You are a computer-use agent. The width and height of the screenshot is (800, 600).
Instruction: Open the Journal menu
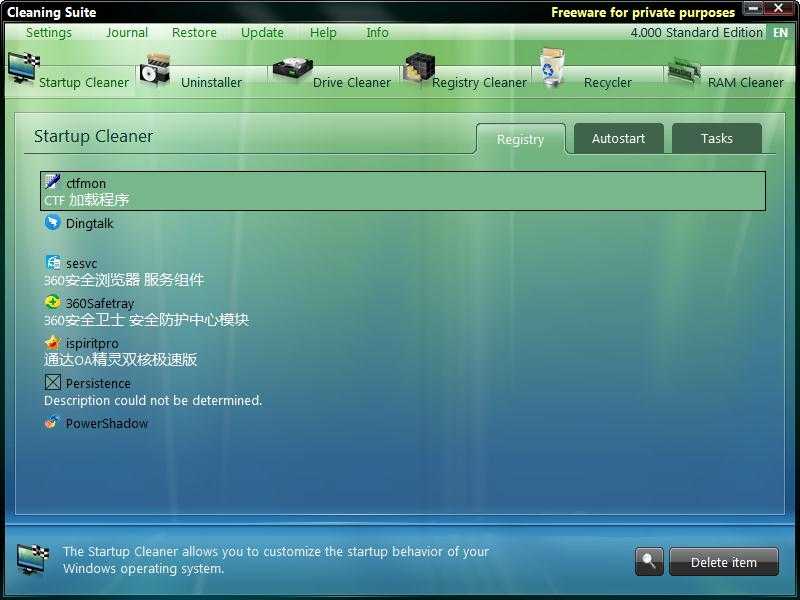coord(126,32)
